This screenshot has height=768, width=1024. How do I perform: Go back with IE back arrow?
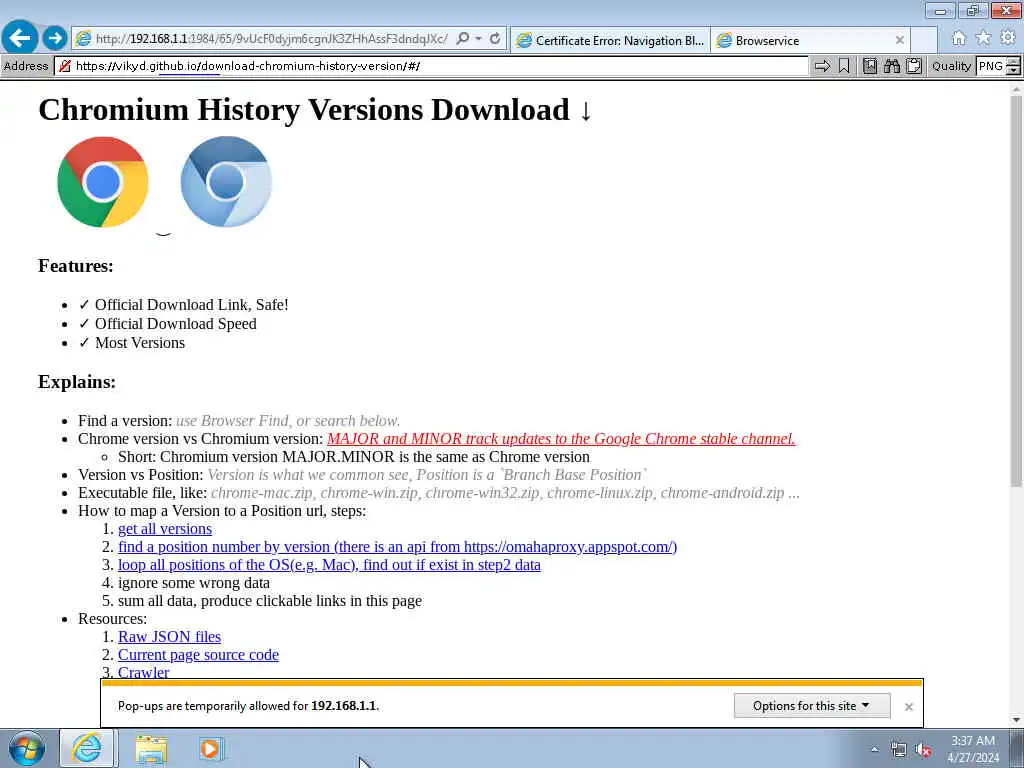[x=20, y=37]
